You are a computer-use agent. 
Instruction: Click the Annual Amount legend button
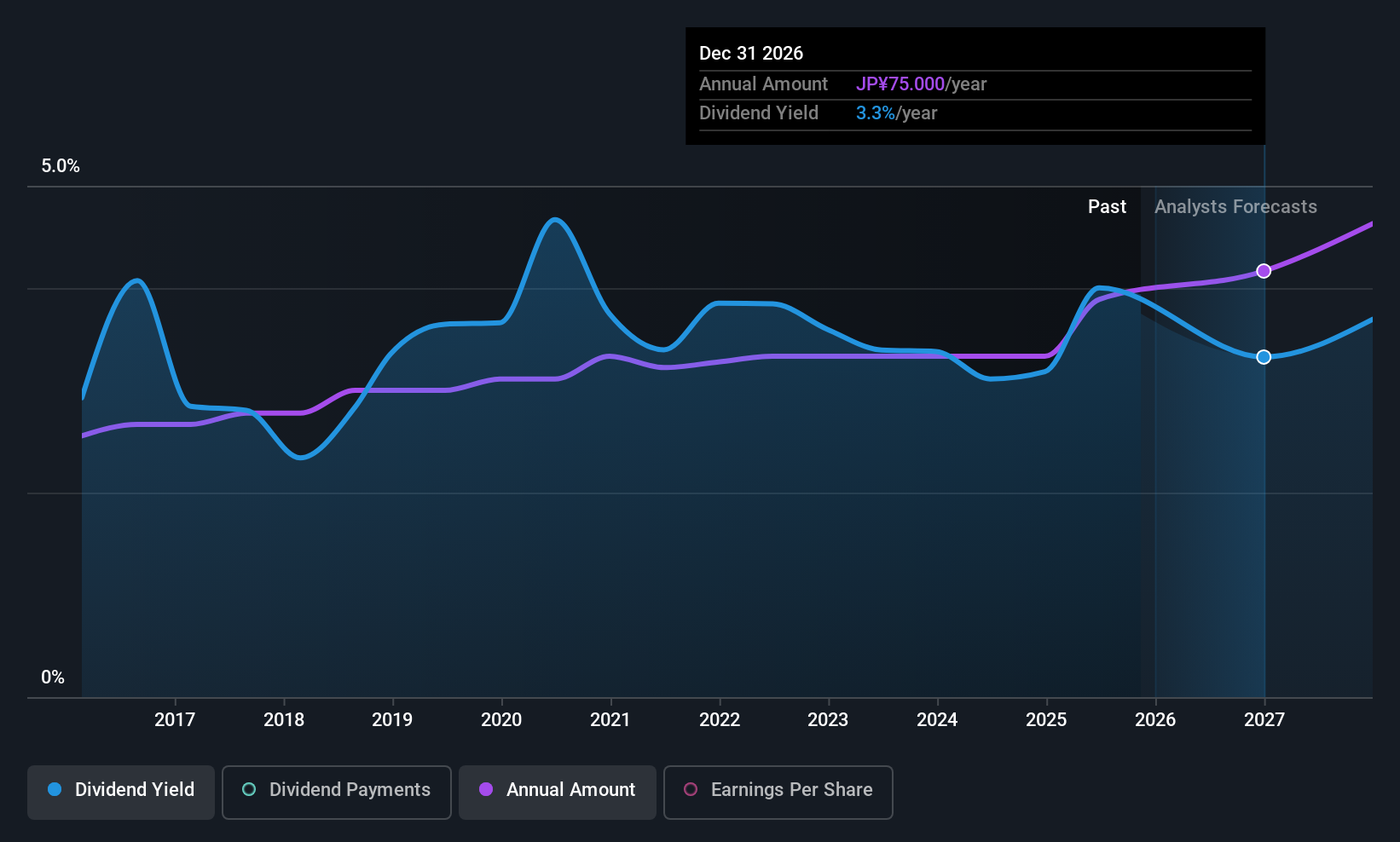[x=558, y=792]
